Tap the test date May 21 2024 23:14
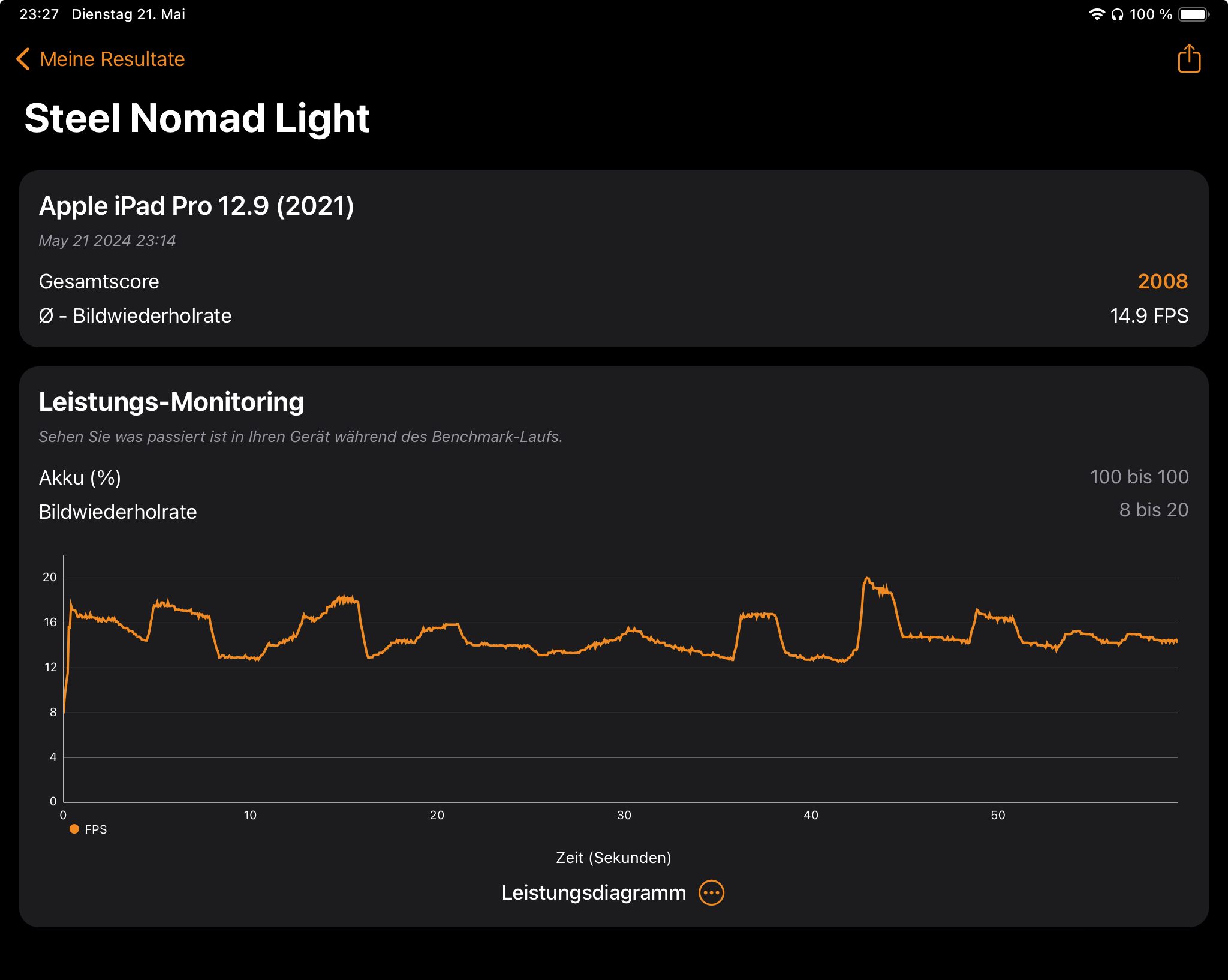 107,241
